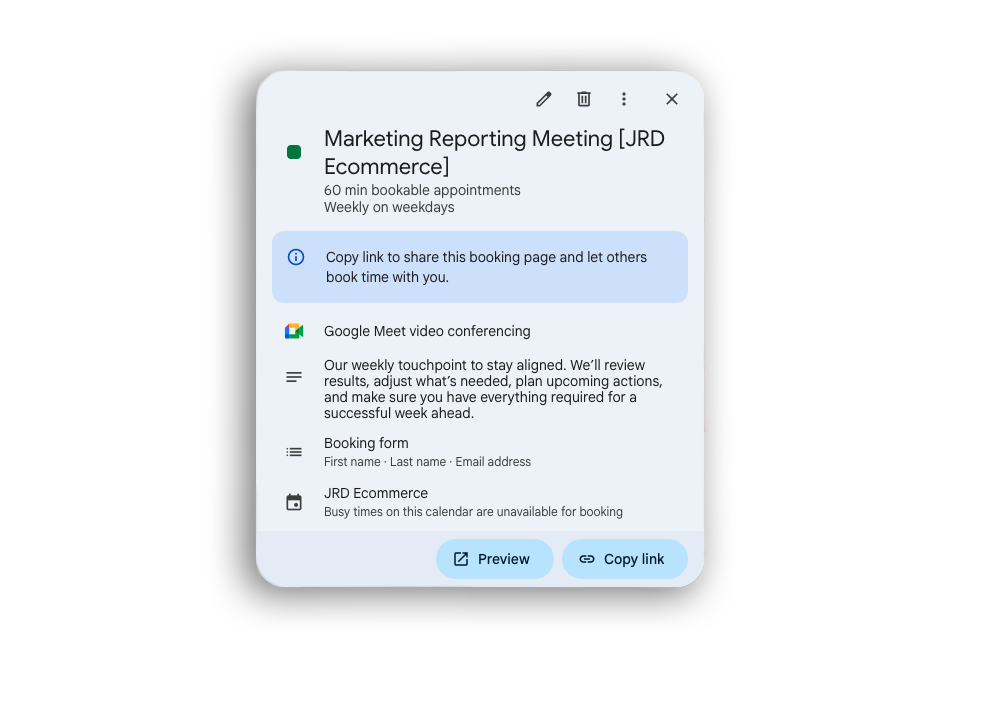The image size is (1001, 702).
Task: Click the description lines icon
Action: click(294, 377)
